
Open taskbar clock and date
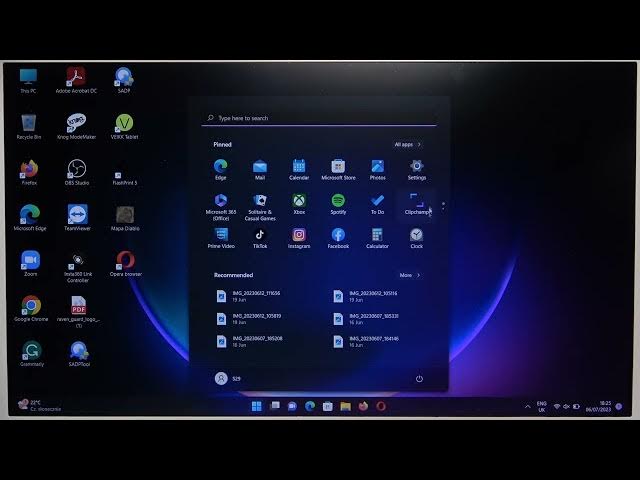(598, 406)
